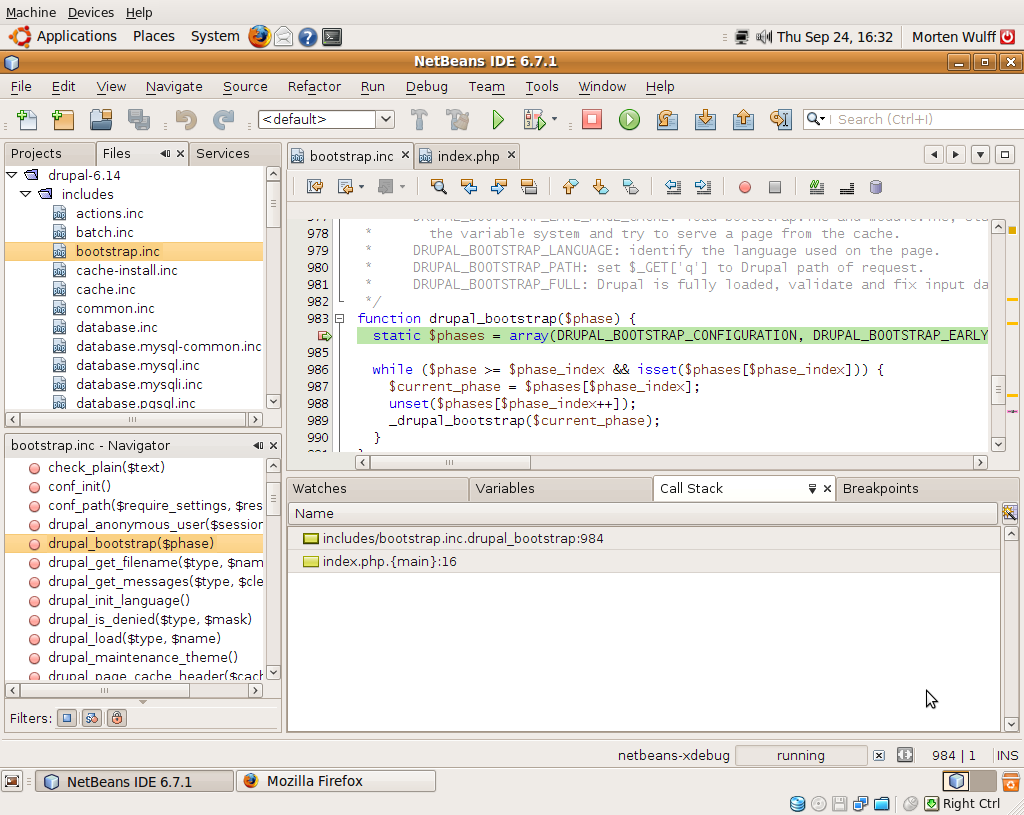The width and height of the screenshot is (1024, 815).
Task: Open Firefox launcher in top panel
Action: tap(259, 37)
